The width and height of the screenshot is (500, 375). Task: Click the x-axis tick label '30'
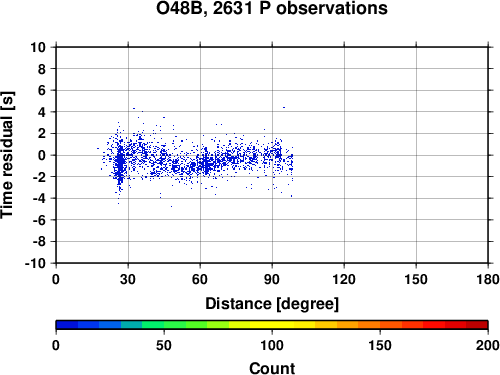[x=128, y=279]
